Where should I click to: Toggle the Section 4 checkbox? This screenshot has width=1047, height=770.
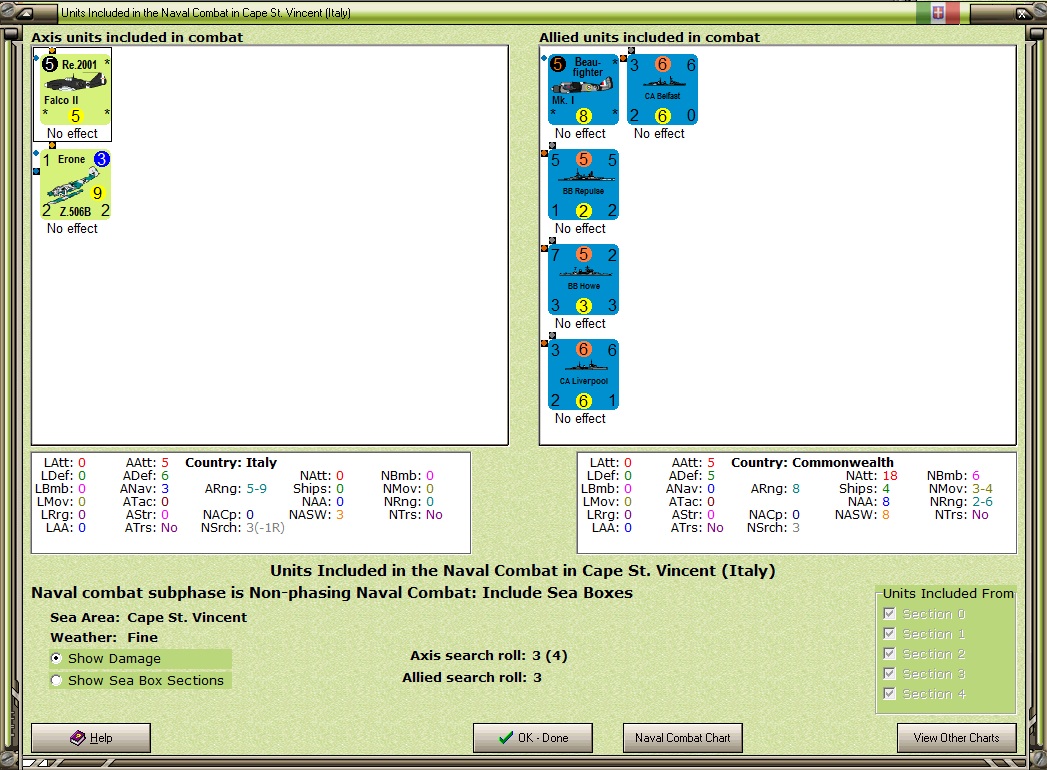coord(889,694)
